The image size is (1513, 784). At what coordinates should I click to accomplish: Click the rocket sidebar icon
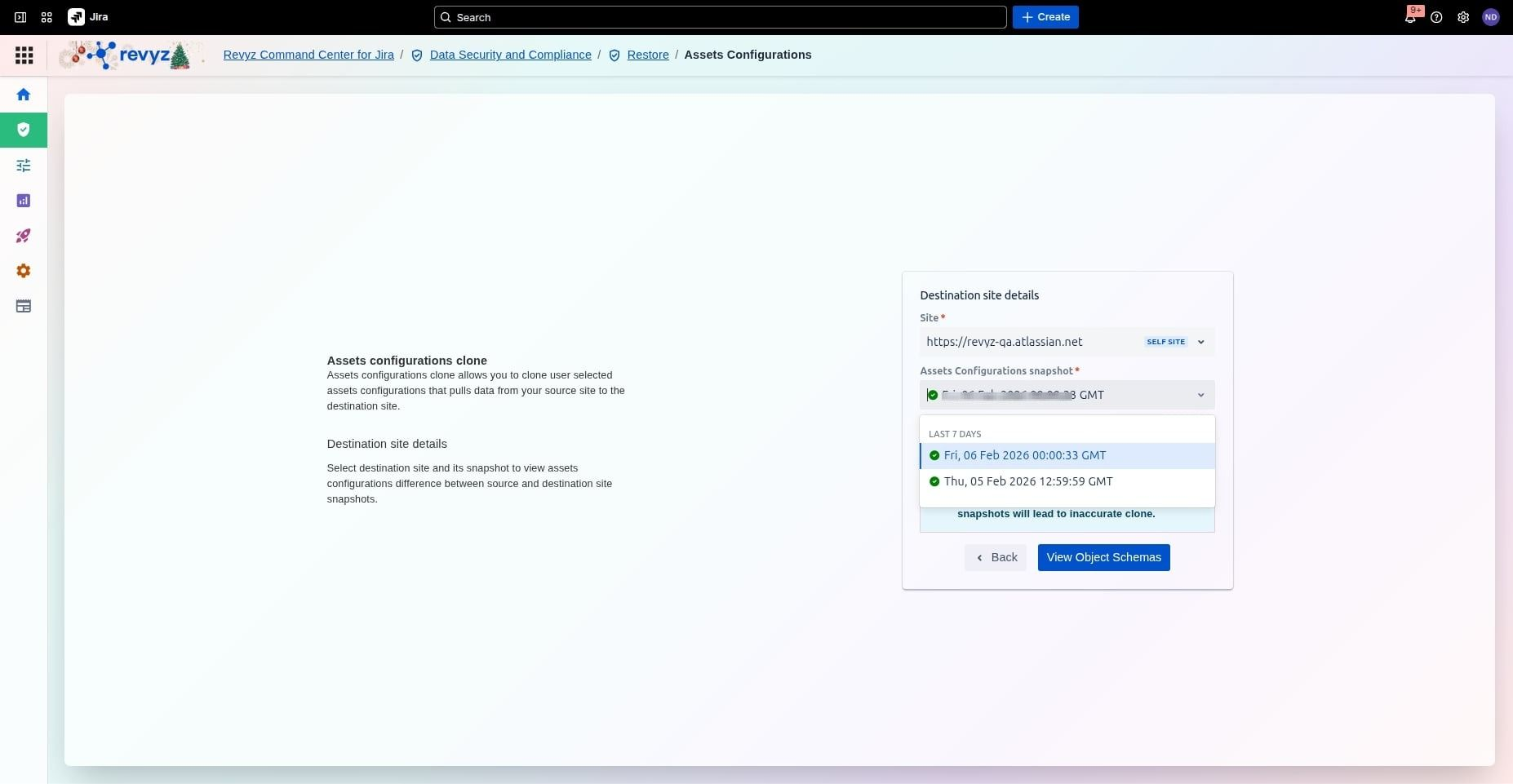24,236
